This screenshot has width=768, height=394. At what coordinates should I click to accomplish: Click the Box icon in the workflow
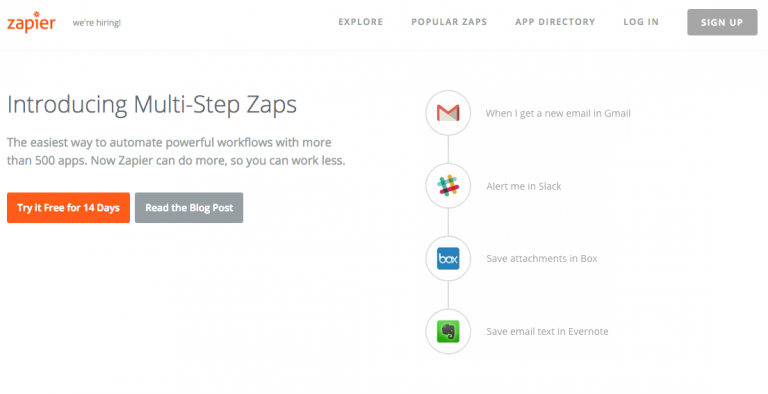click(x=448, y=258)
